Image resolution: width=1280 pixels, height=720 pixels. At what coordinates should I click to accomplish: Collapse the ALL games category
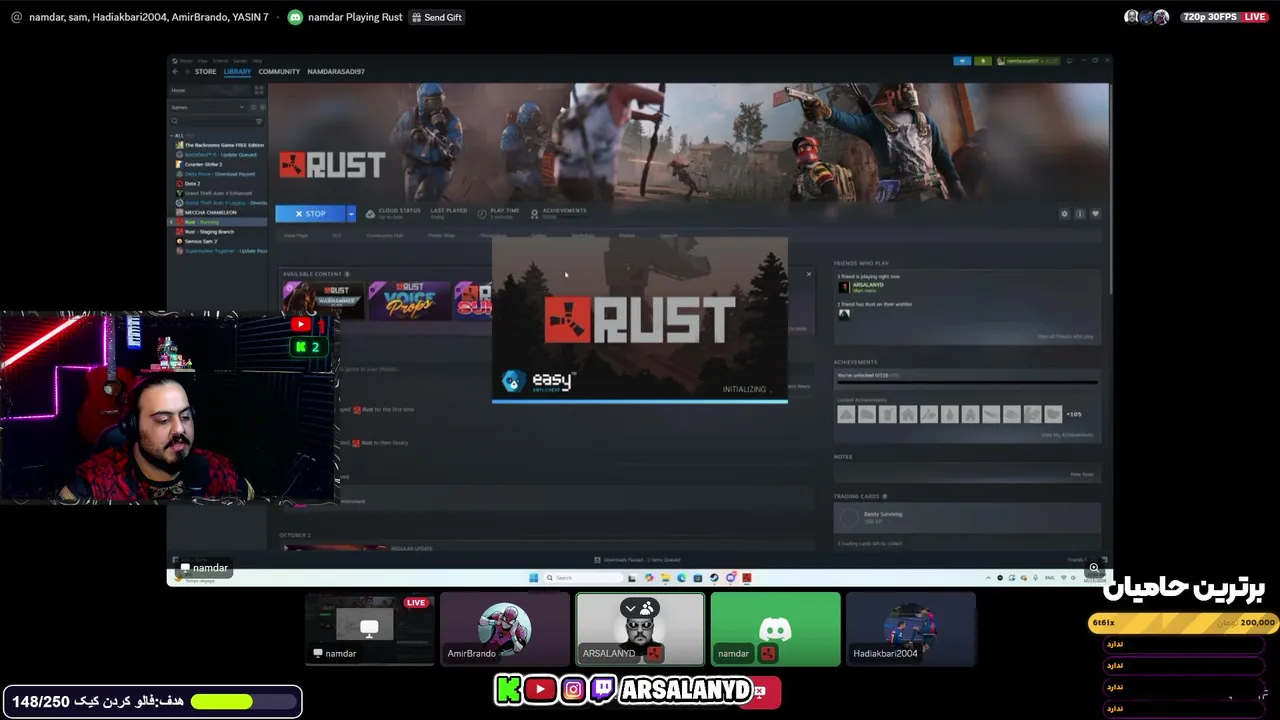pyautogui.click(x=178, y=135)
